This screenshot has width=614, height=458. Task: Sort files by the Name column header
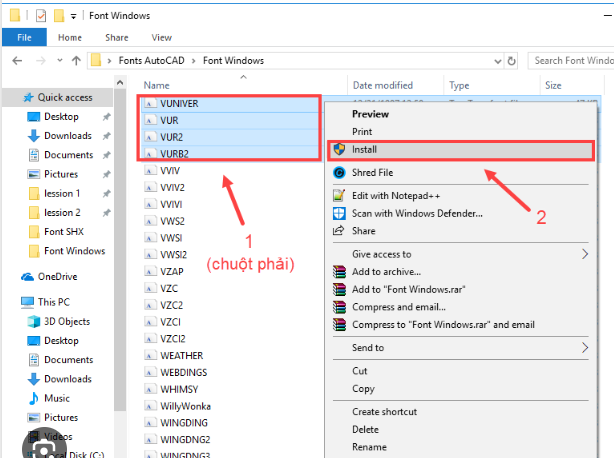pyautogui.click(x=157, y=86)
